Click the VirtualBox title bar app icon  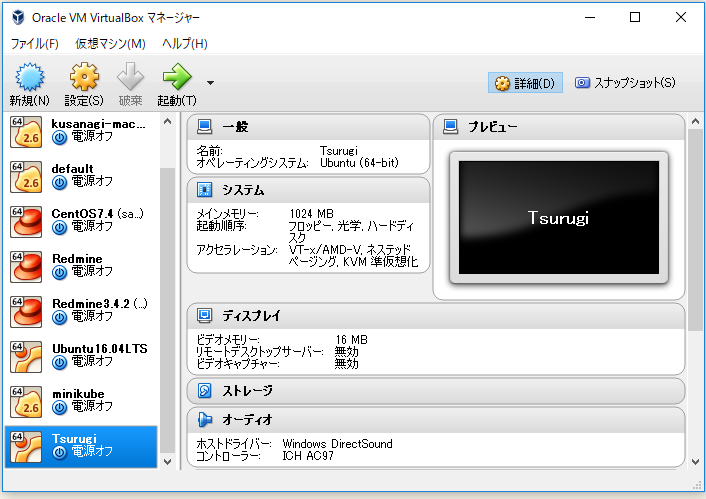click(18, 18)
